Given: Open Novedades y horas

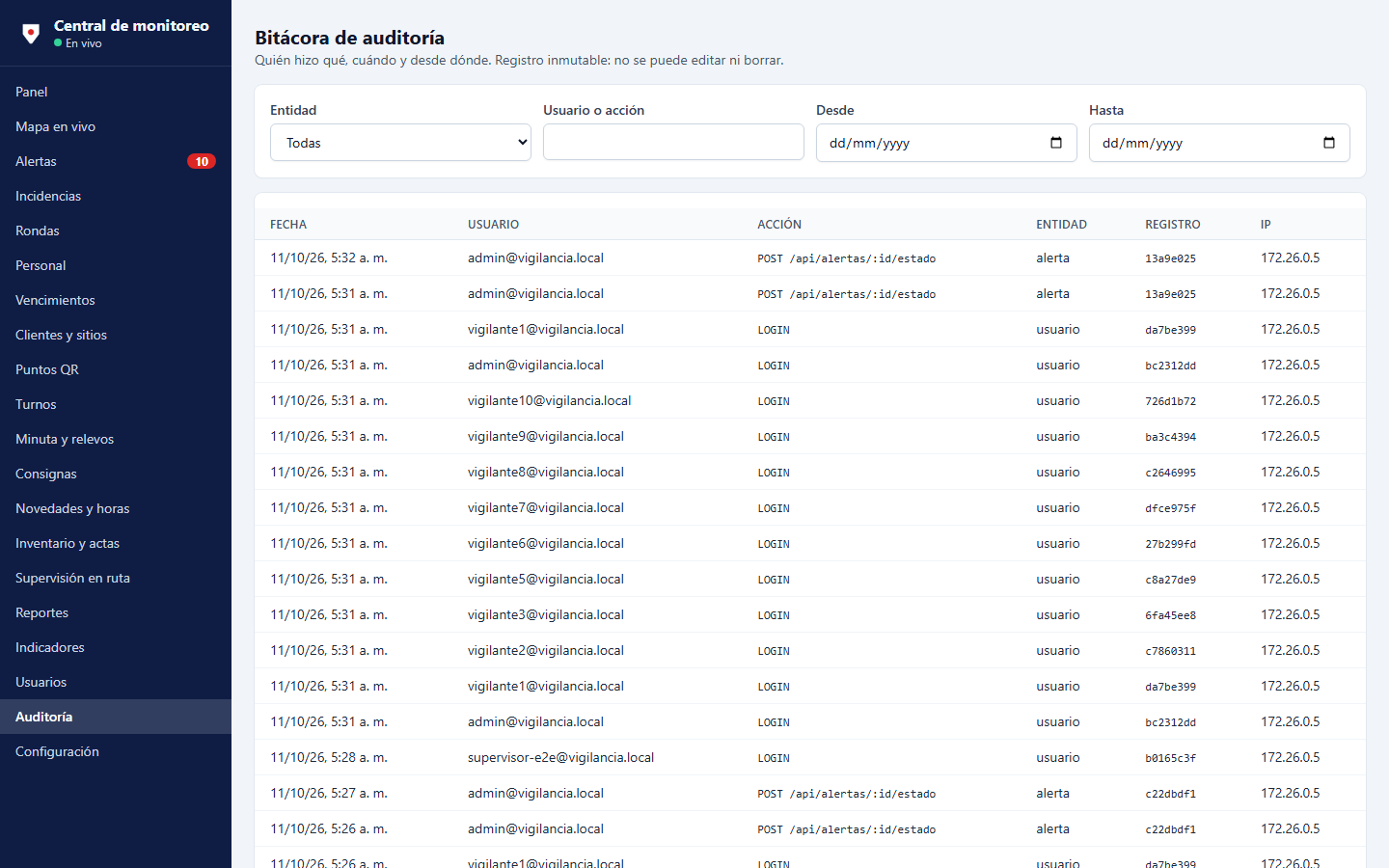Looking at the screenshot, I should 116,508.
